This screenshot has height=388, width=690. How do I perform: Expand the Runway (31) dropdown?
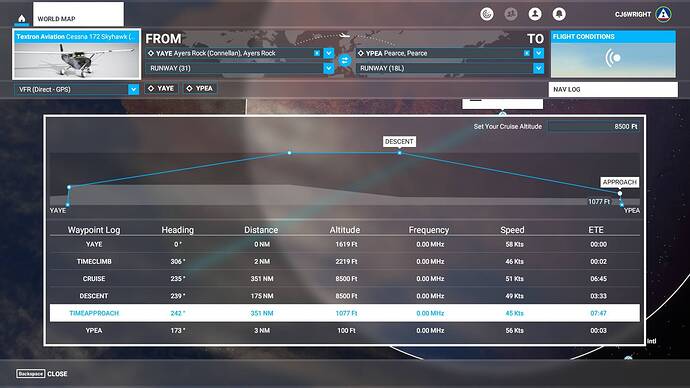click(x=329, y=68)
